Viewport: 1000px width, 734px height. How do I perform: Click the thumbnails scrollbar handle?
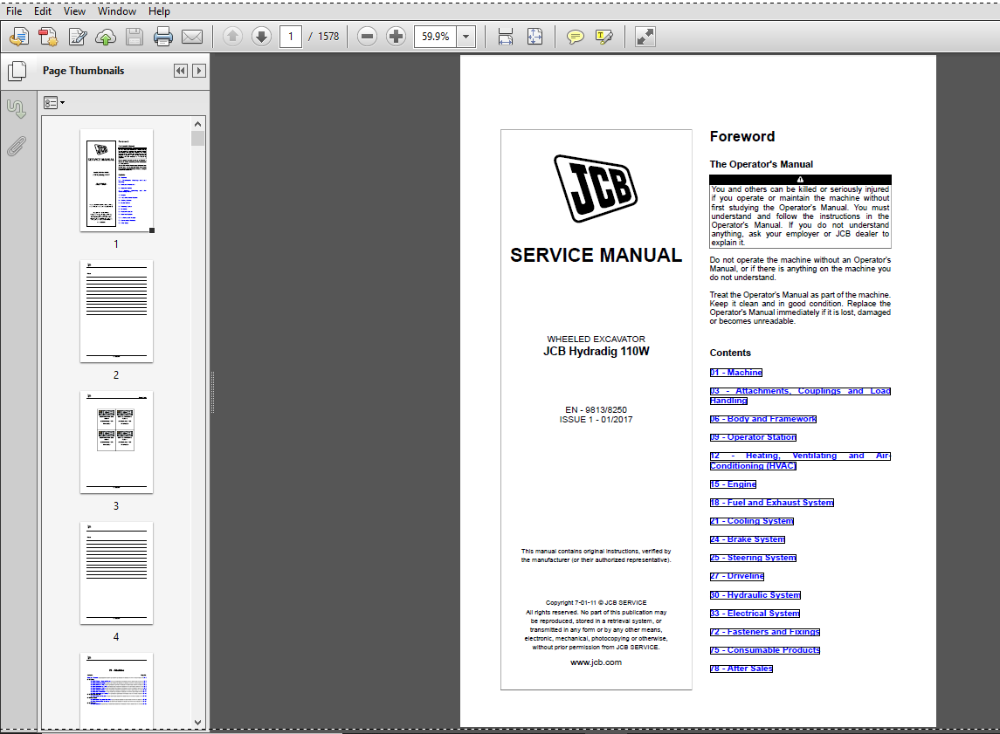[x=198, y=138]
